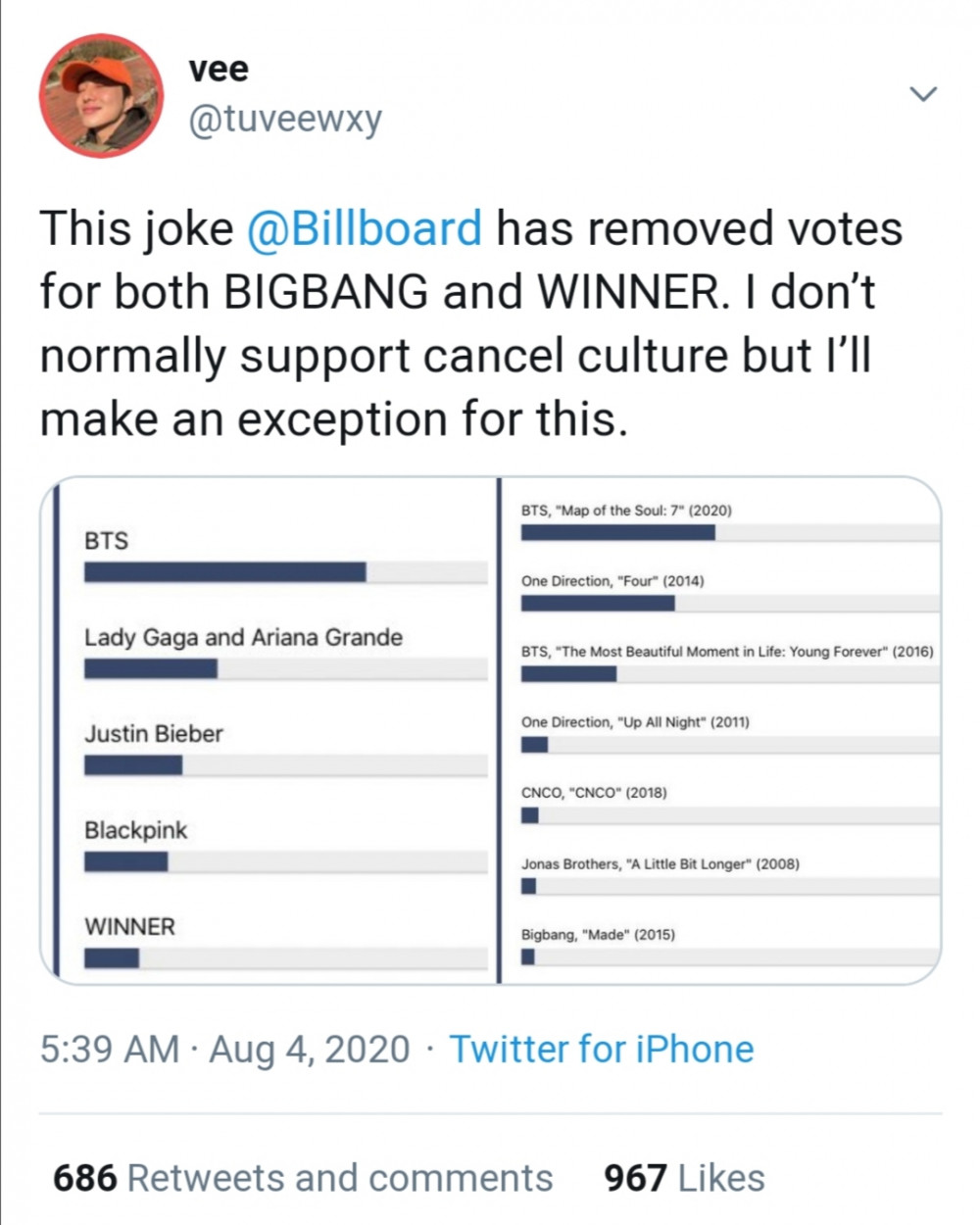
Task: View the 686 Retweets and comments
Action: pos(303,1178)
